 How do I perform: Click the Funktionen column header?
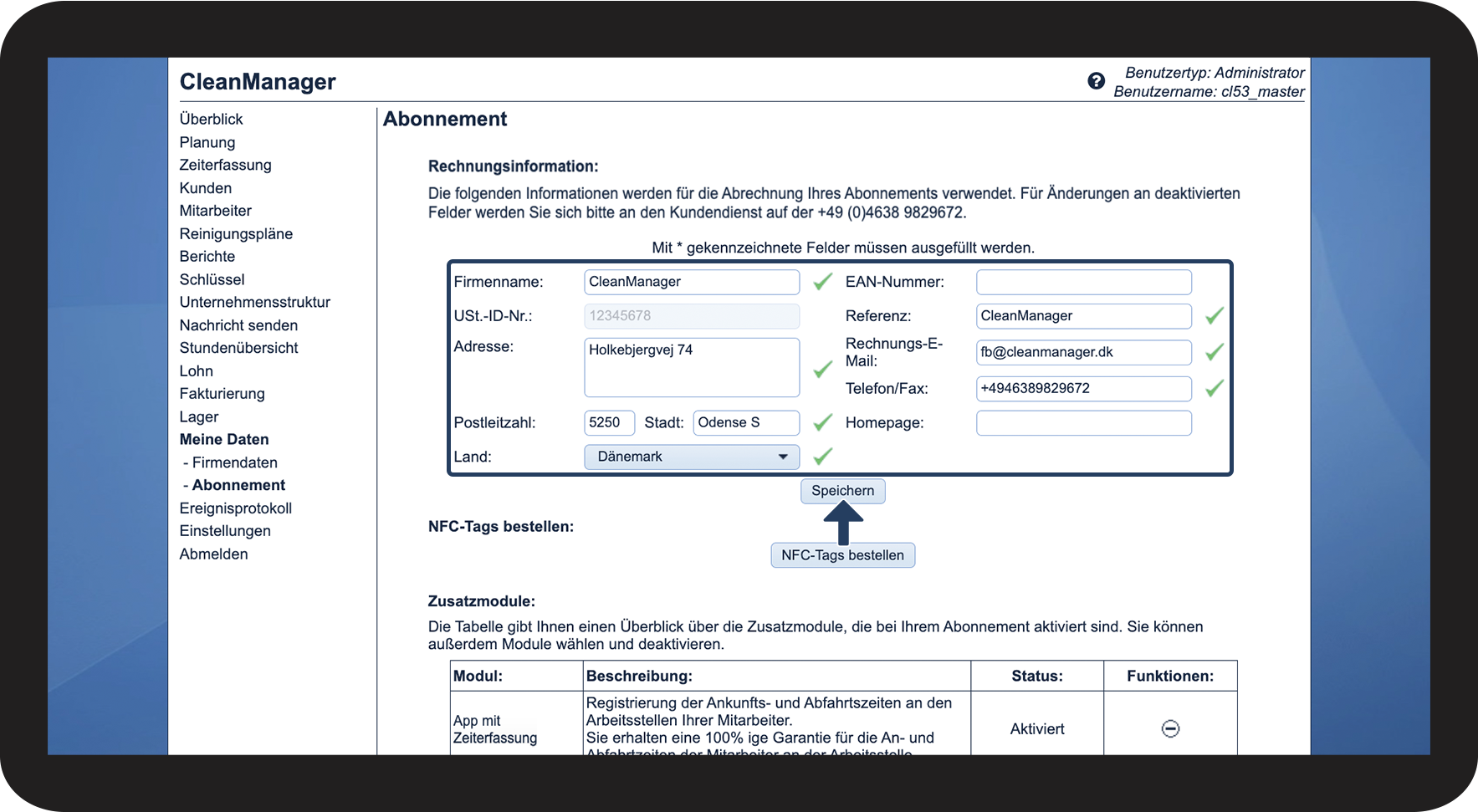pos(1170,676)
